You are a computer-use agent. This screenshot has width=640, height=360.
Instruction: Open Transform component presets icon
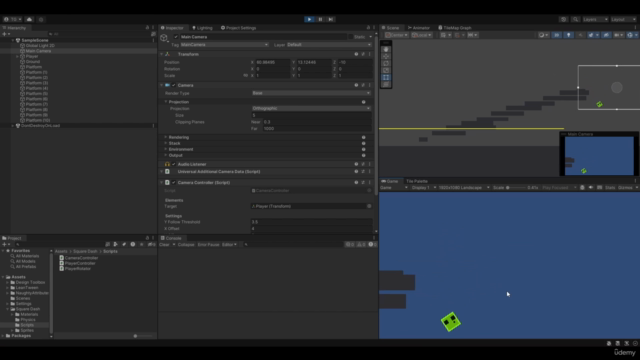click(x=363, y=54)
